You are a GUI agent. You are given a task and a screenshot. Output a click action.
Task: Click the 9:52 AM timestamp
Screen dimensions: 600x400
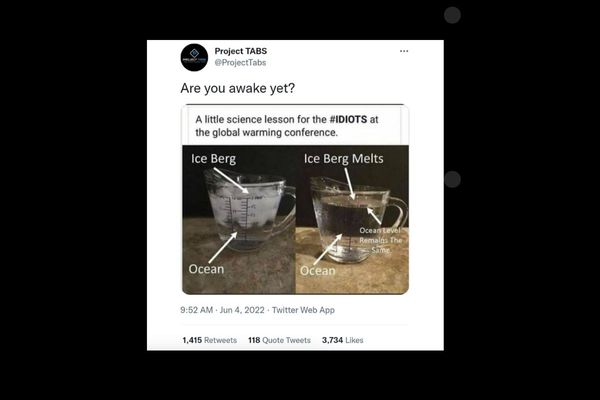(x=197, y=310)
